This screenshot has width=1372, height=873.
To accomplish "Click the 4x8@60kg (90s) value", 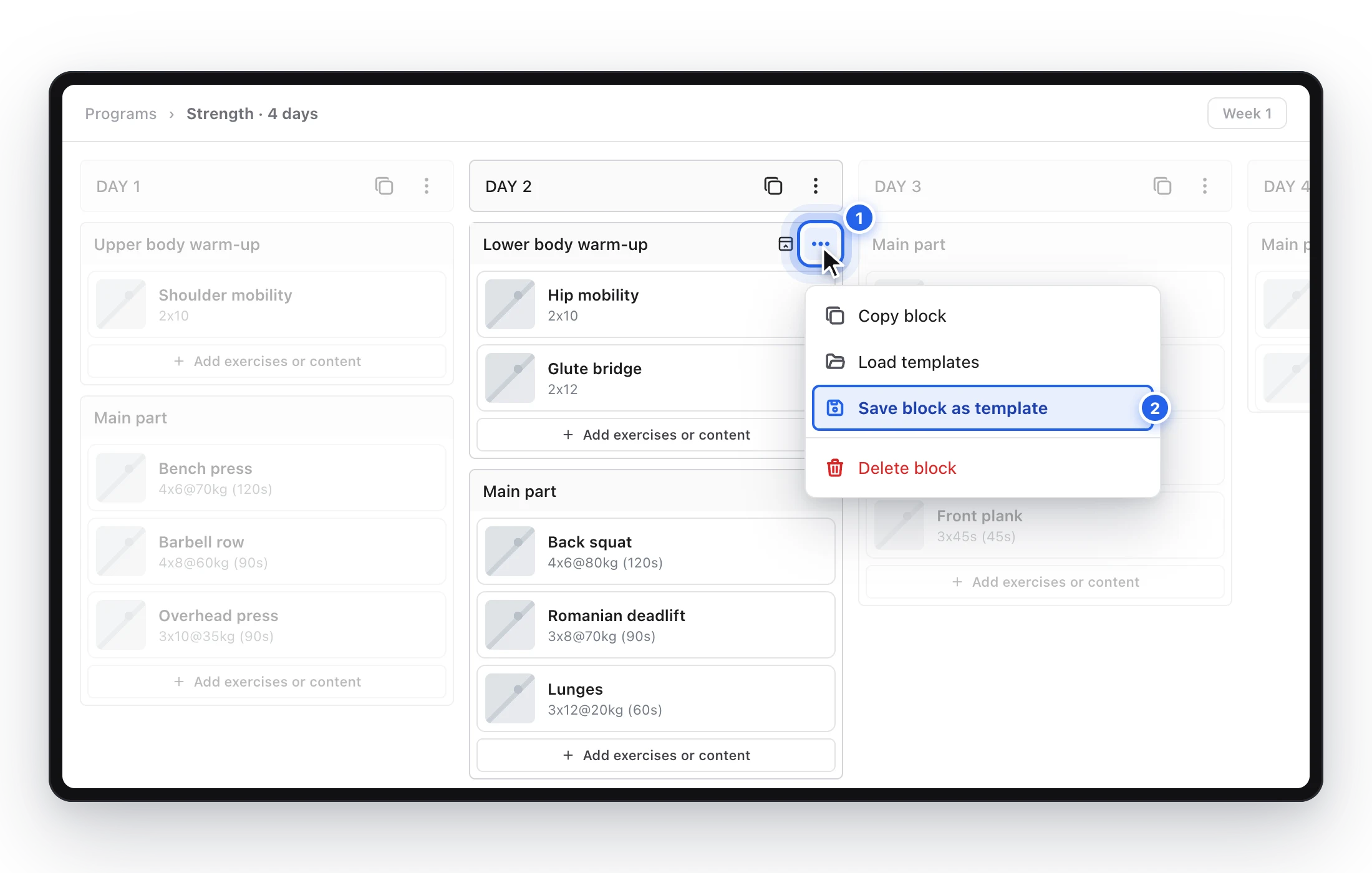I will pos(213,563).
